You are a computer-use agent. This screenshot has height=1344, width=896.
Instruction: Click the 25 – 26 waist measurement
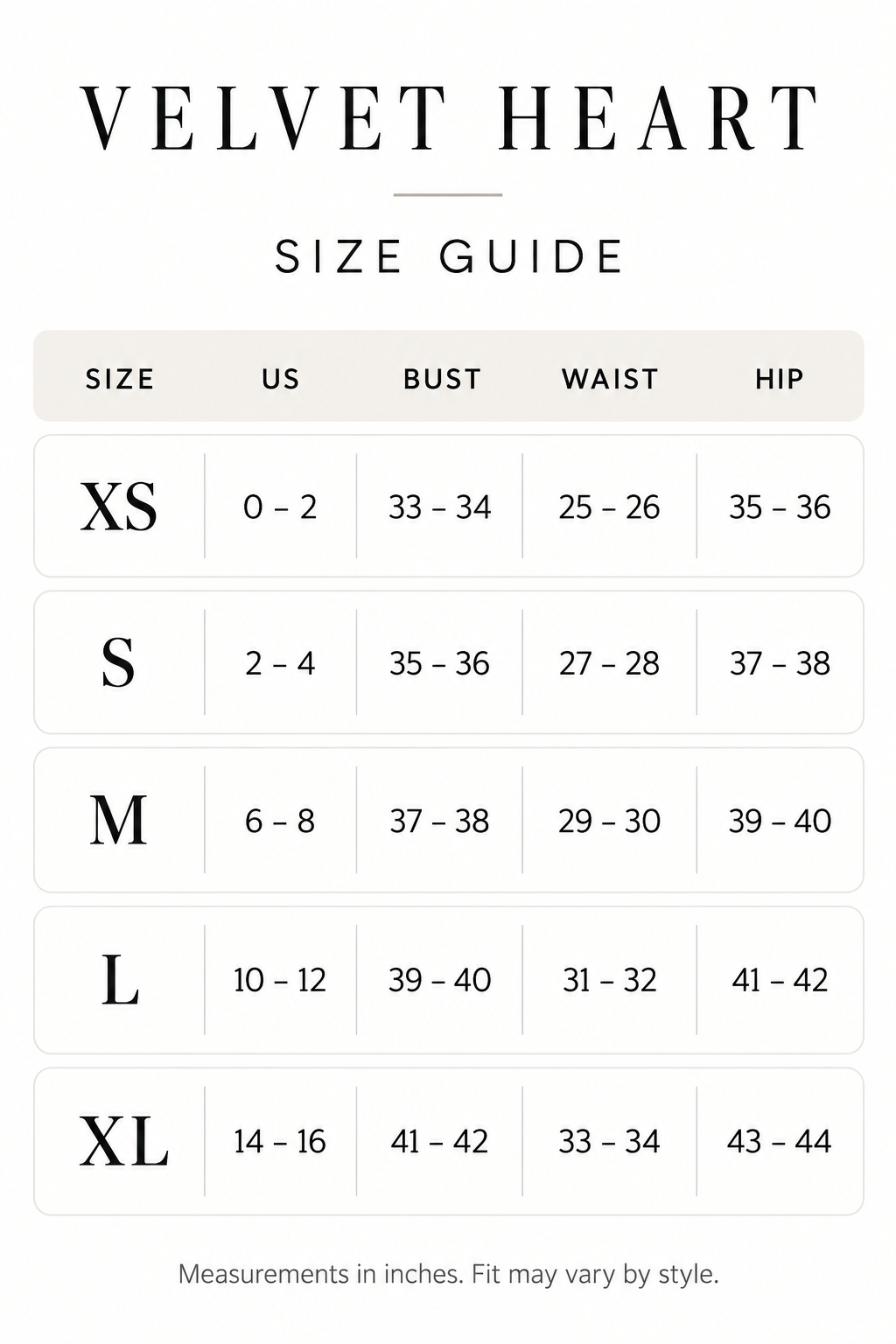(609, 507)
